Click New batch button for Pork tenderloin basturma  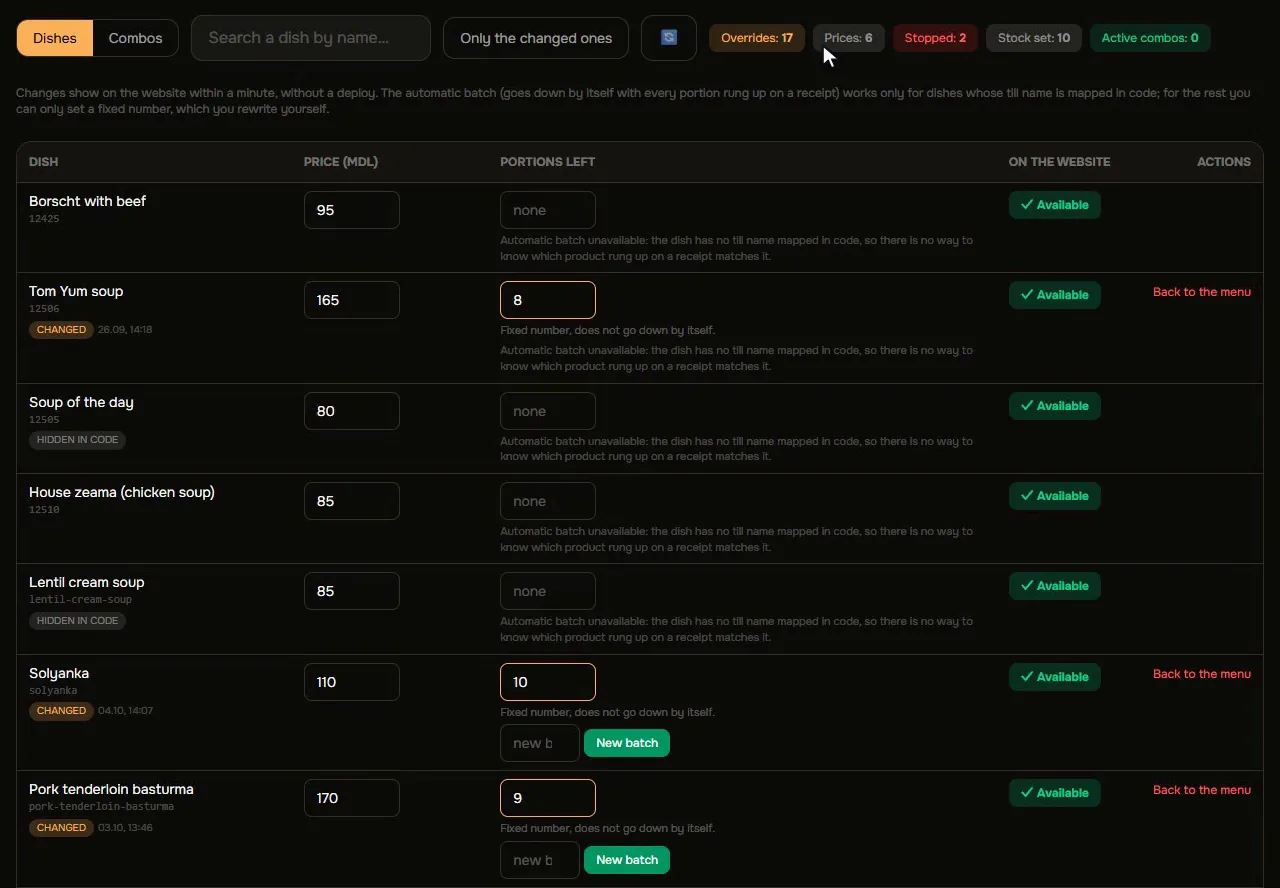click(627, 860)
